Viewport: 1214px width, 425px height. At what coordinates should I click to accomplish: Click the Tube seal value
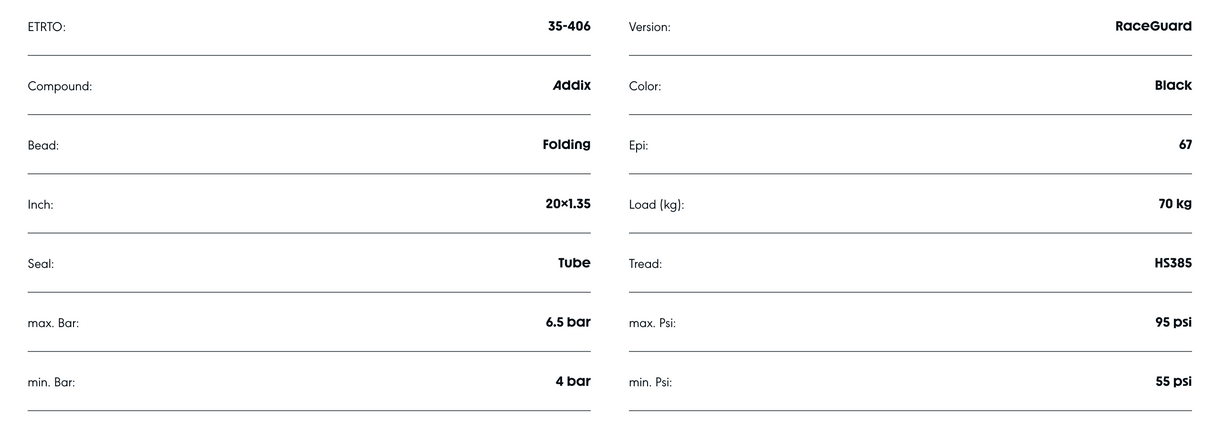574,263
